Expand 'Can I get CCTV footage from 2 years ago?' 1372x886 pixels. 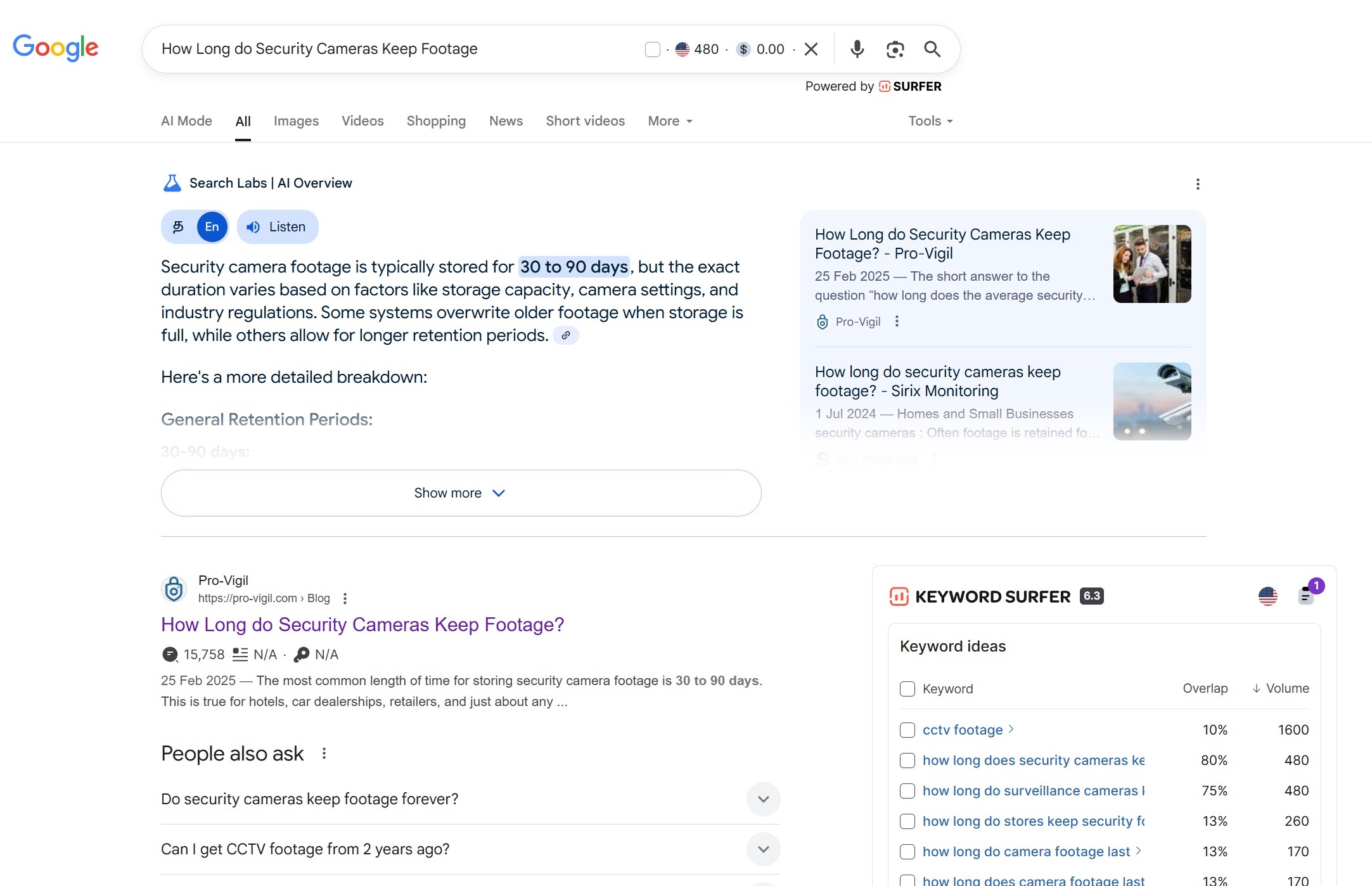[763, 849]
